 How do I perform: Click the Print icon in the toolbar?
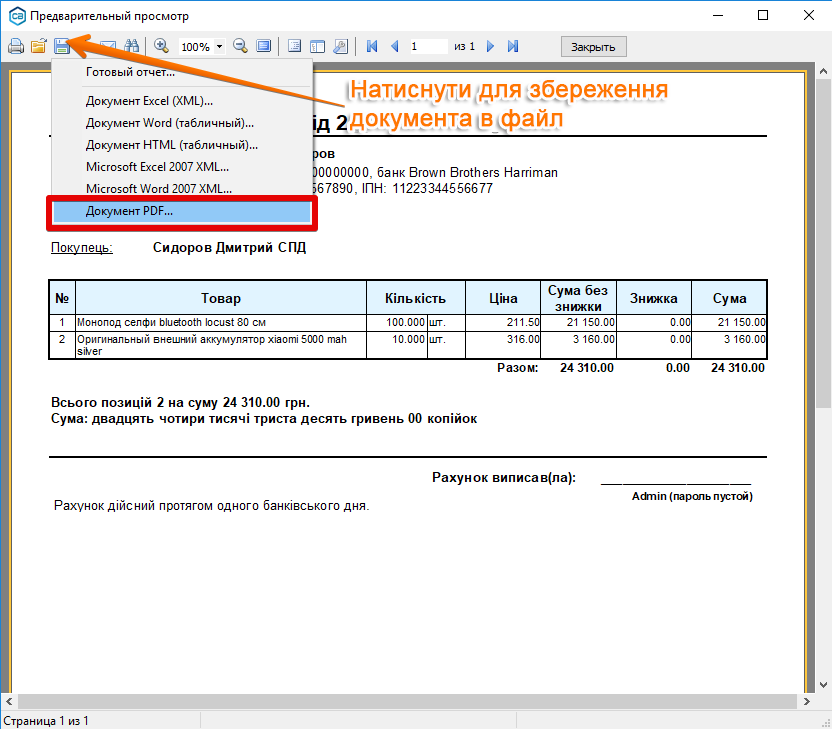[16, 46]
